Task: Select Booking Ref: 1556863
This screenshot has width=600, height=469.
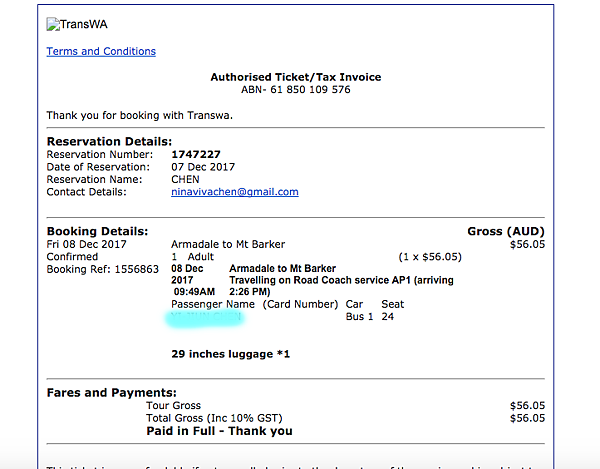Action: click(x=103, y=269)
